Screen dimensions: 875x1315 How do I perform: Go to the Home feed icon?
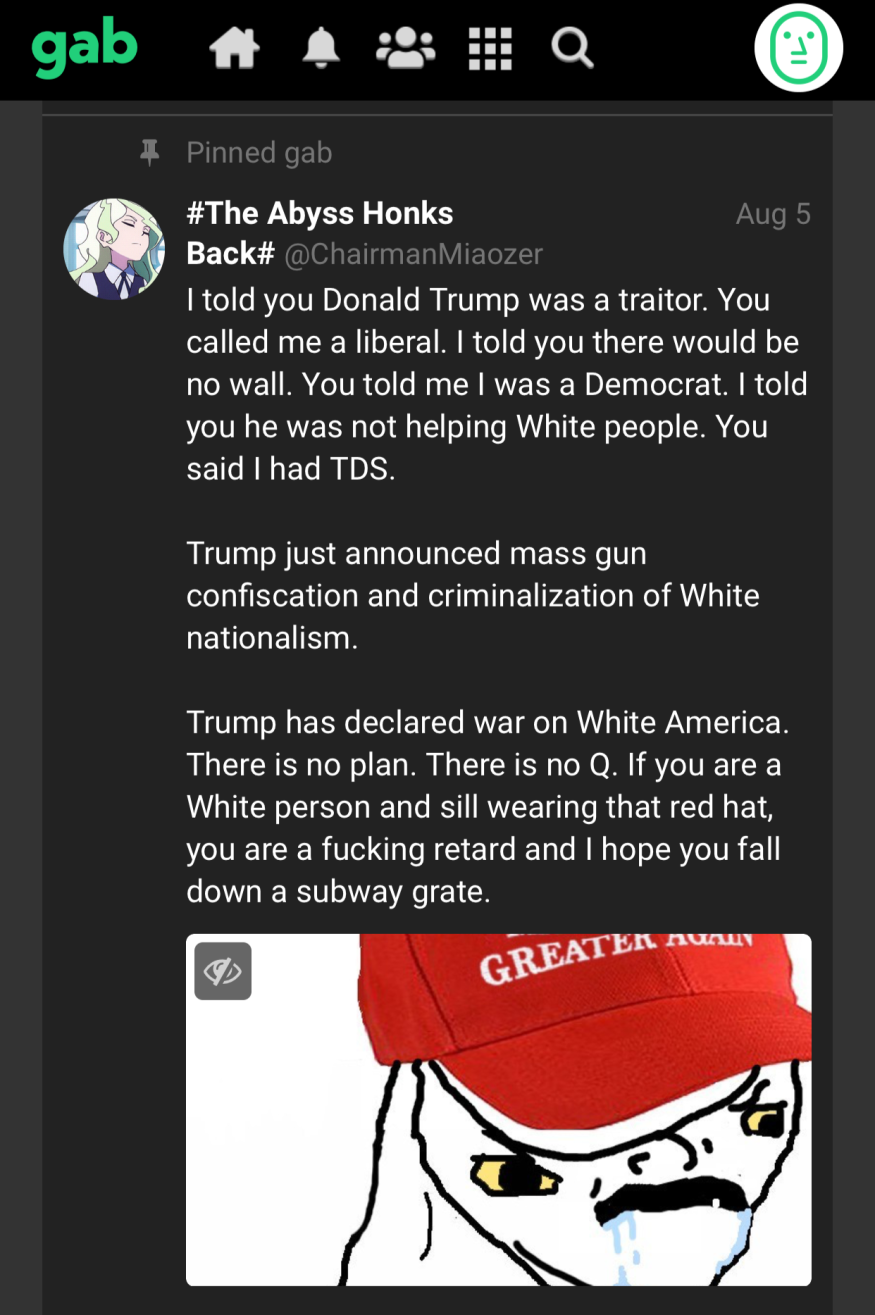[x=234, y=48]
